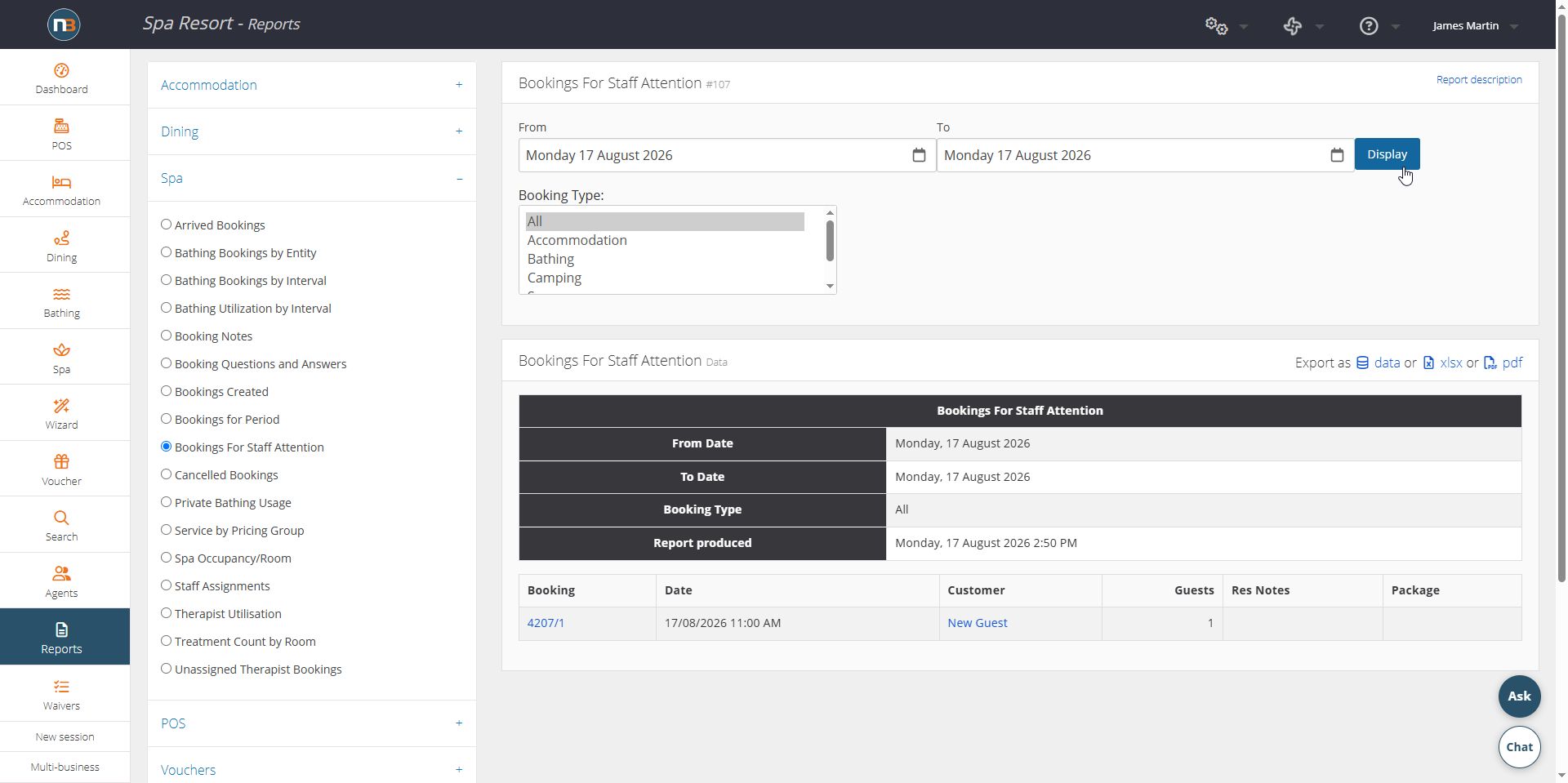Open the Bathing sidebar icon
Viewport: 1568px width, 783px height.
[x=61, y=294]
